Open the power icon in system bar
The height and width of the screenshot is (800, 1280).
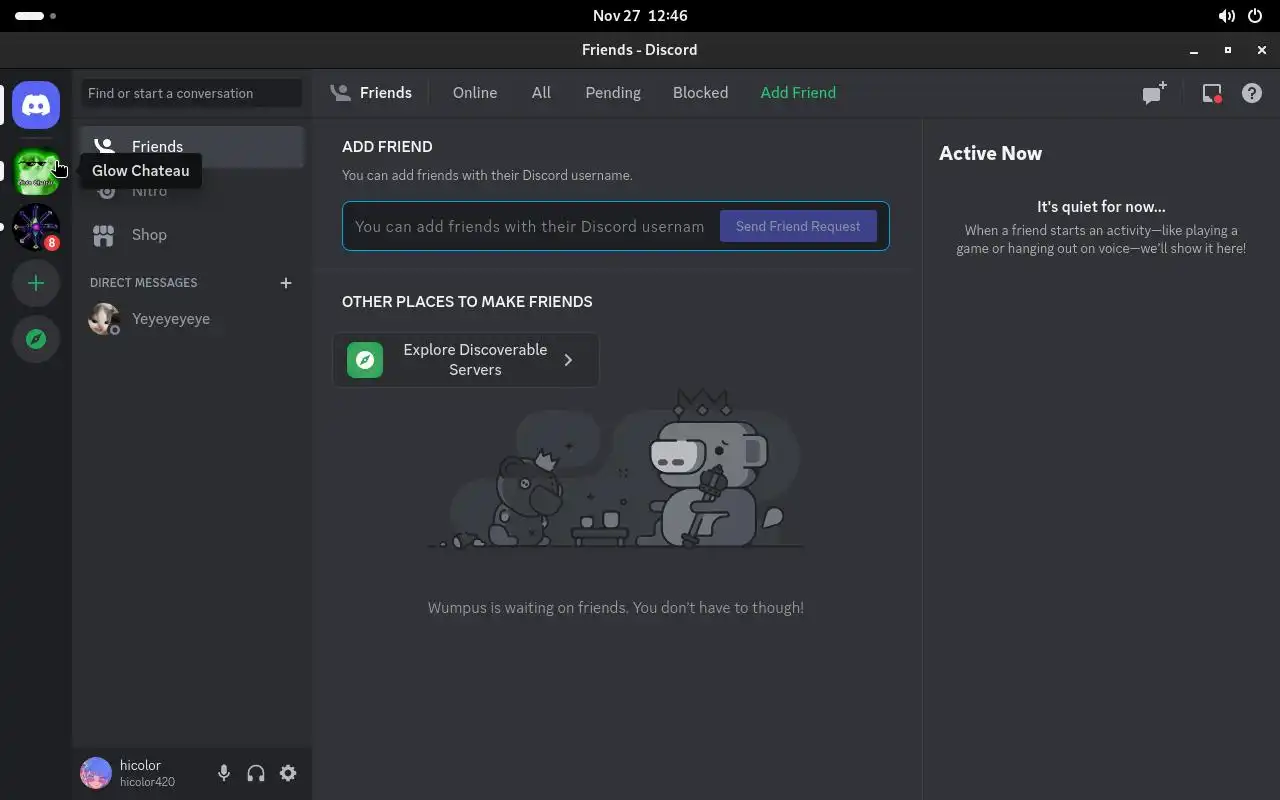[x=1256, y=16]
